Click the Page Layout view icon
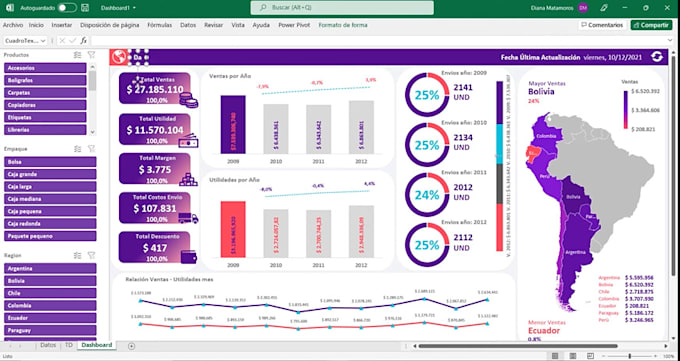This screenshot has height=361, width=680. point(572,356)
